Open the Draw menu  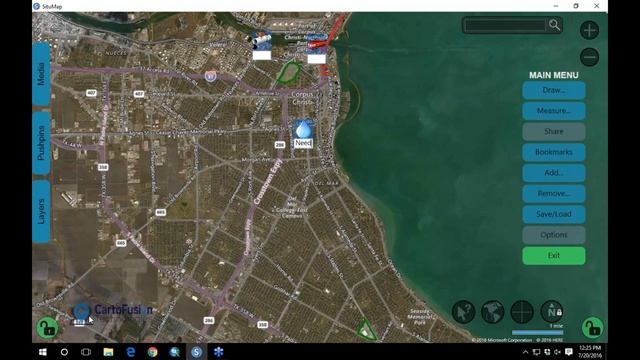[x=553, y=90]
